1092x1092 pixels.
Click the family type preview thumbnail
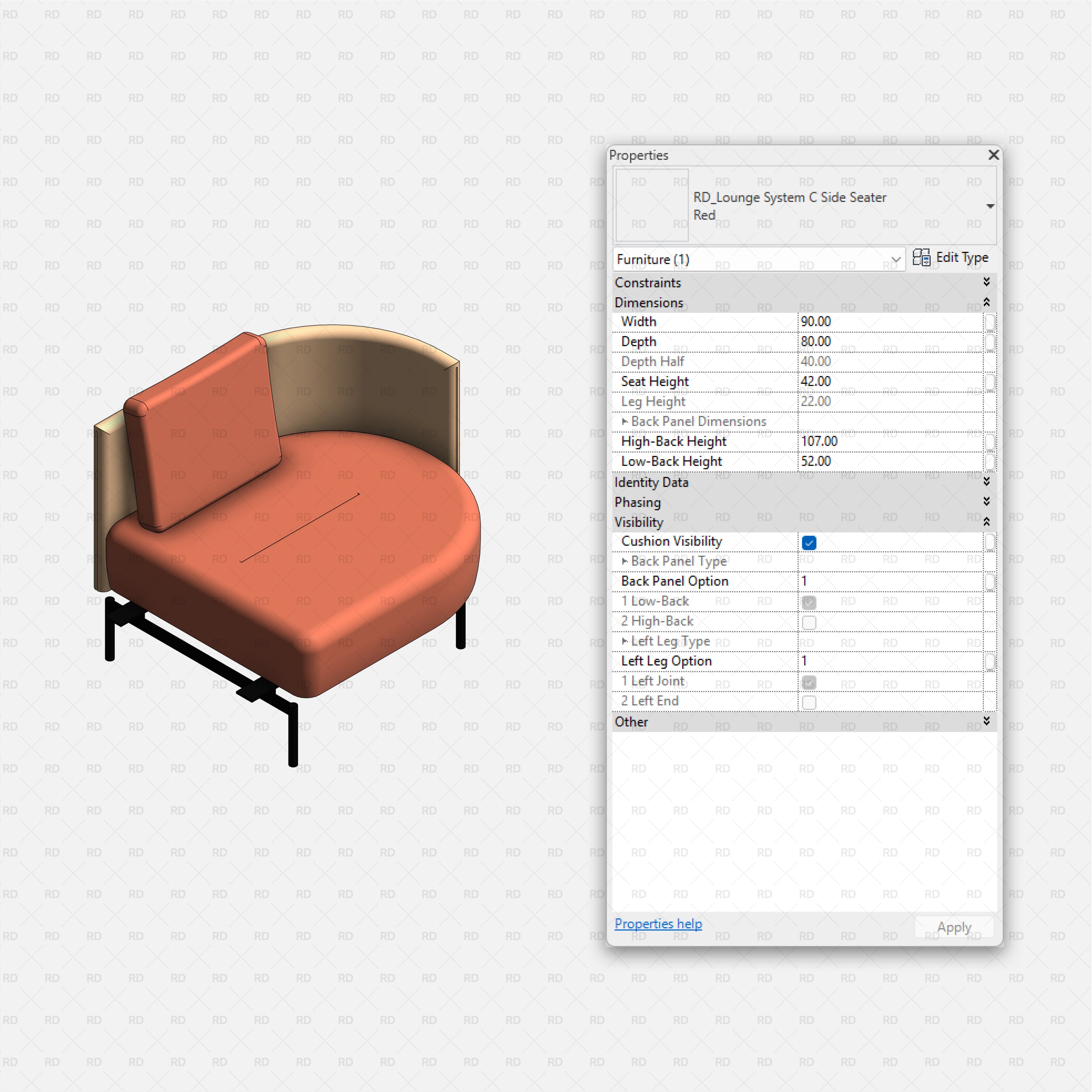coord(651,205)
